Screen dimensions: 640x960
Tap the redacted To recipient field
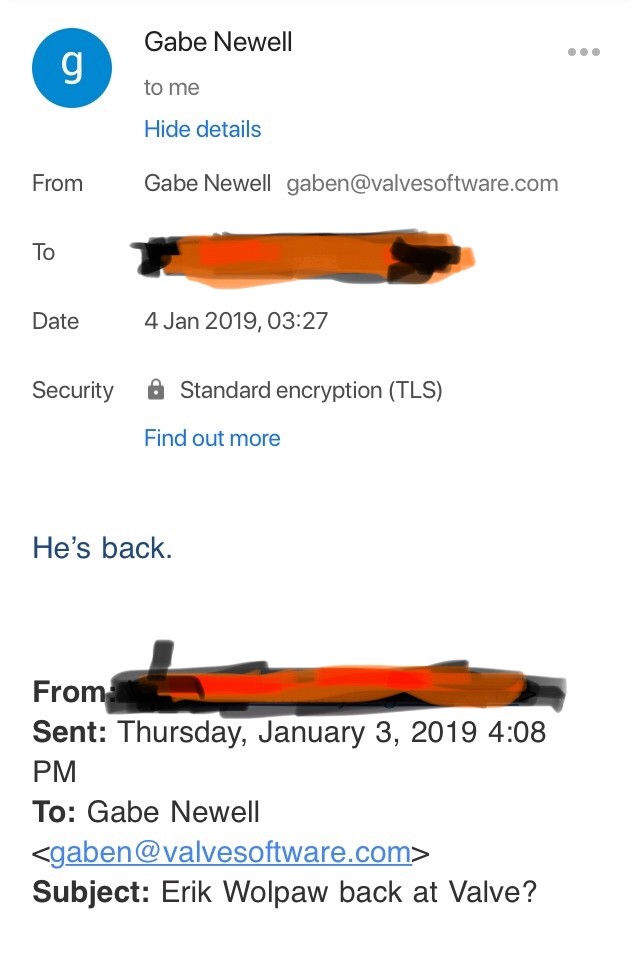pos(303,259)
